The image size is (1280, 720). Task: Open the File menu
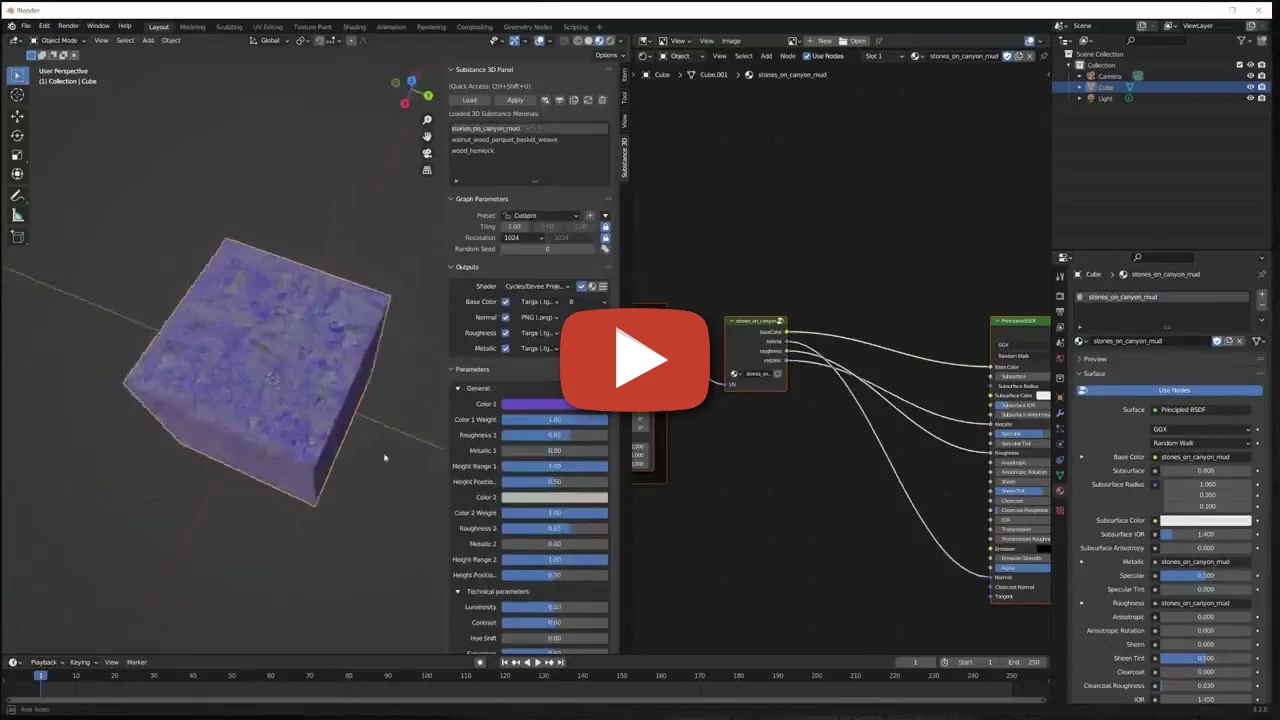point(25,26)
